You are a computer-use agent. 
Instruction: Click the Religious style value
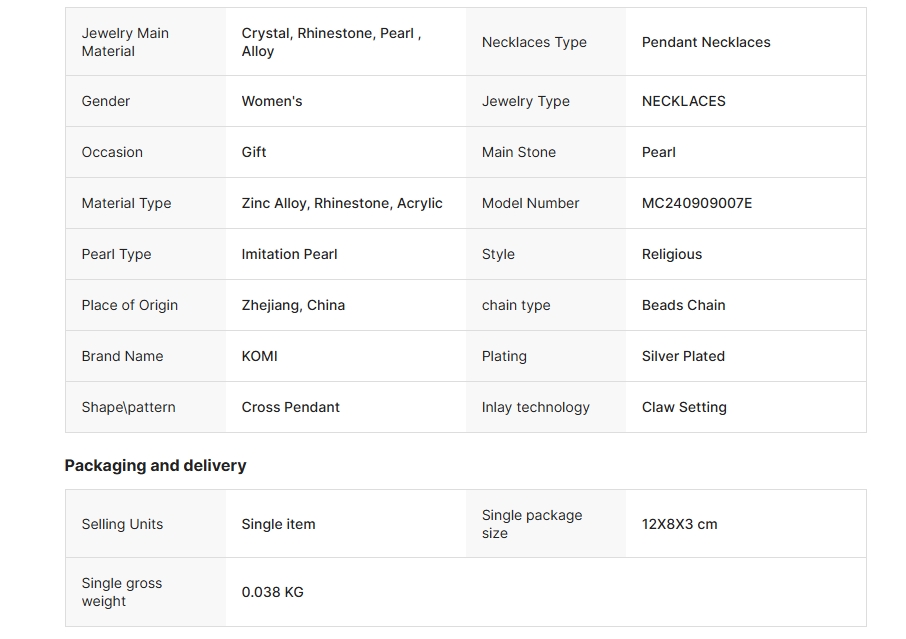672,254
